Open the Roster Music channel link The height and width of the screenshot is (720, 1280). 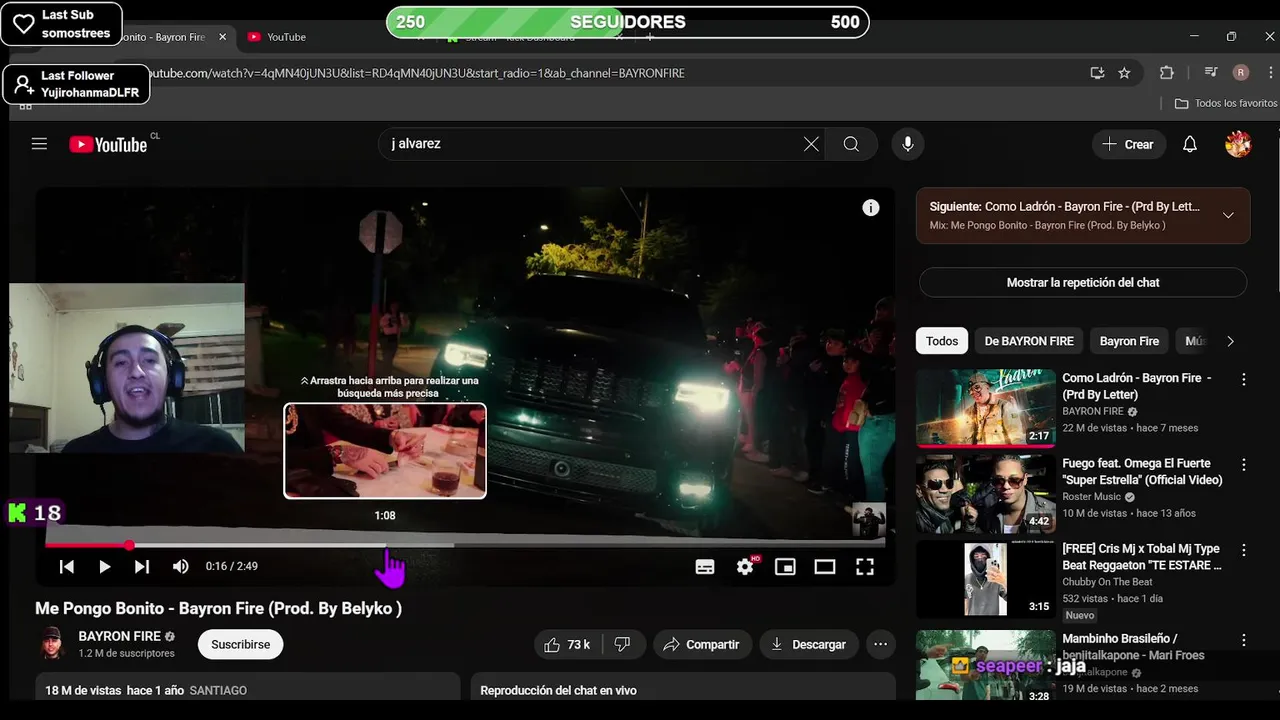(1091, 497)
